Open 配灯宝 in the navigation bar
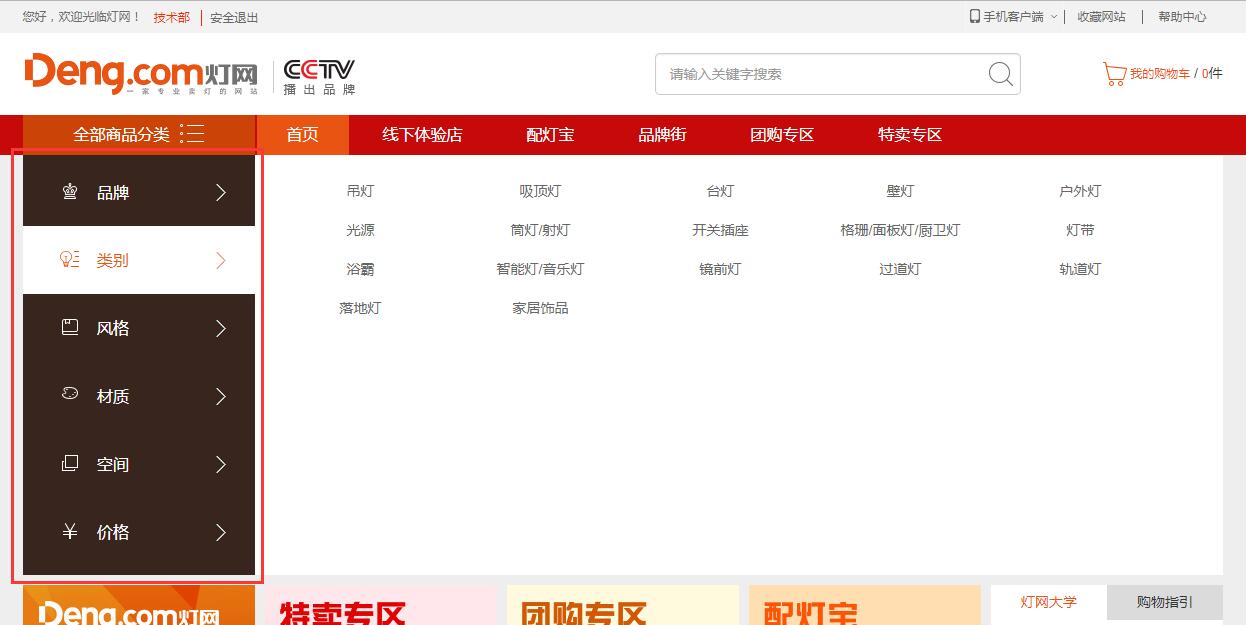Screen dimensions: 1246x625 click(x=550, y=135)
